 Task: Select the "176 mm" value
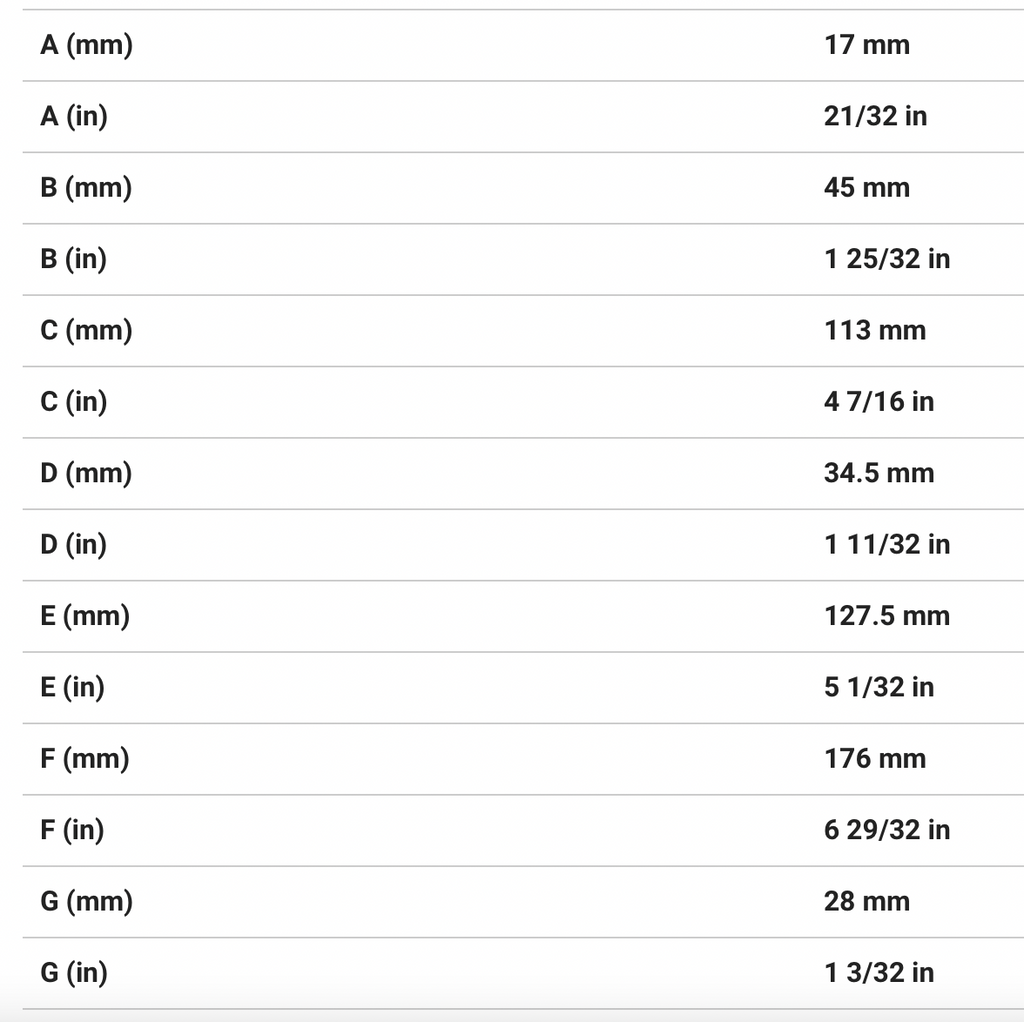pos(874,759)
